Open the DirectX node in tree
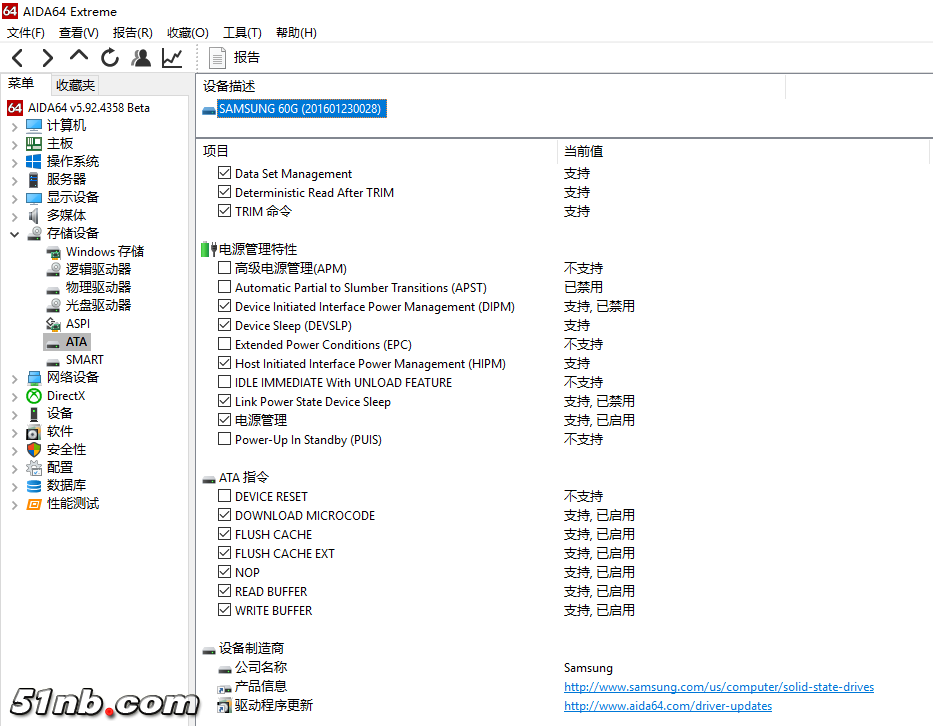The width and height of the screenshot is (933, 726). pos(65,395)
